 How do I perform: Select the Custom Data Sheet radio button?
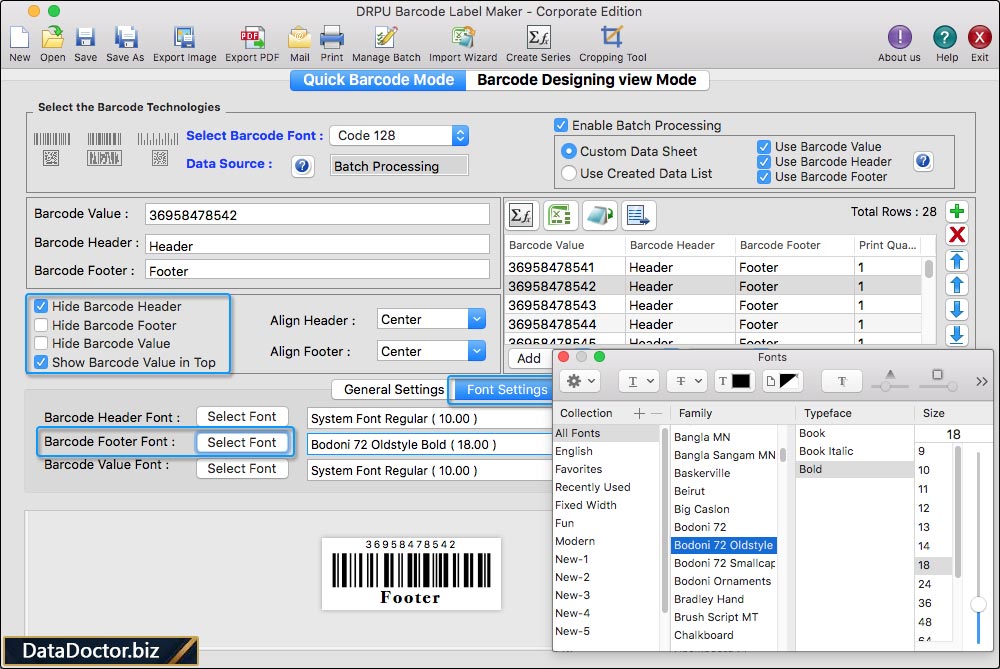pos(568,151)
